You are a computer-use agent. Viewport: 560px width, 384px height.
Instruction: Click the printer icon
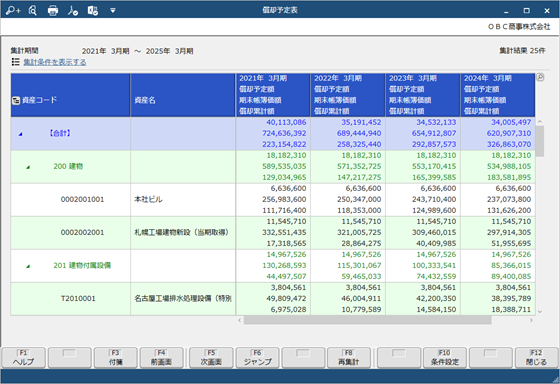click(x=53, y=10)
